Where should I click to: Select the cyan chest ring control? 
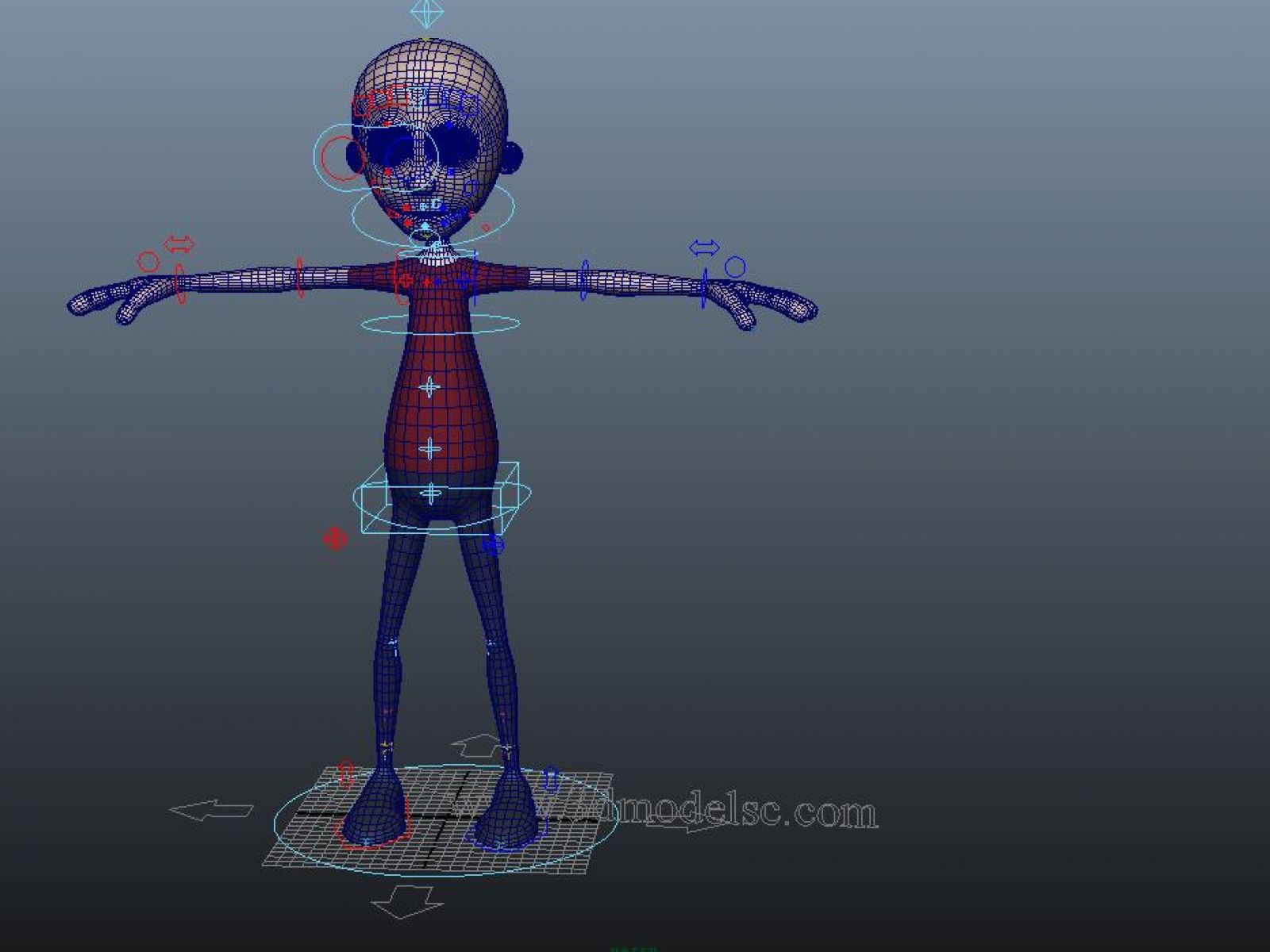tap(441, 324)
